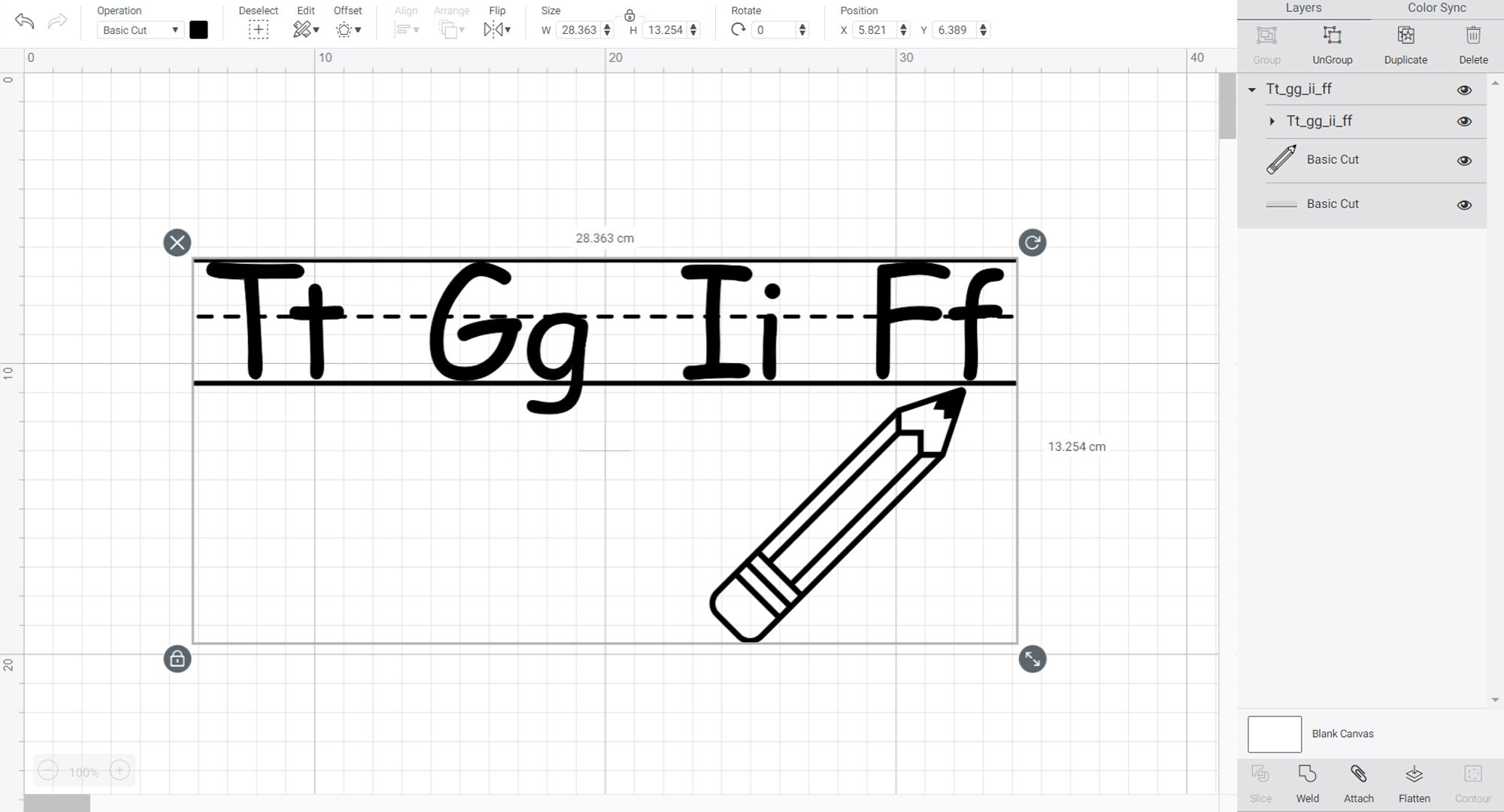Expand the nested Tt_gg_ii_ff layer
Screen dimensions: 1504x812
1272,121
